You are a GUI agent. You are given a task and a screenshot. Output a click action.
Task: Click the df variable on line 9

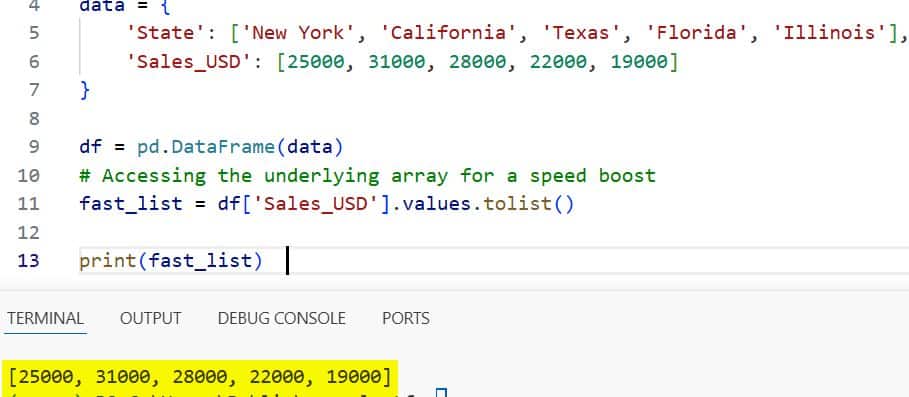(x=90, y=147)
